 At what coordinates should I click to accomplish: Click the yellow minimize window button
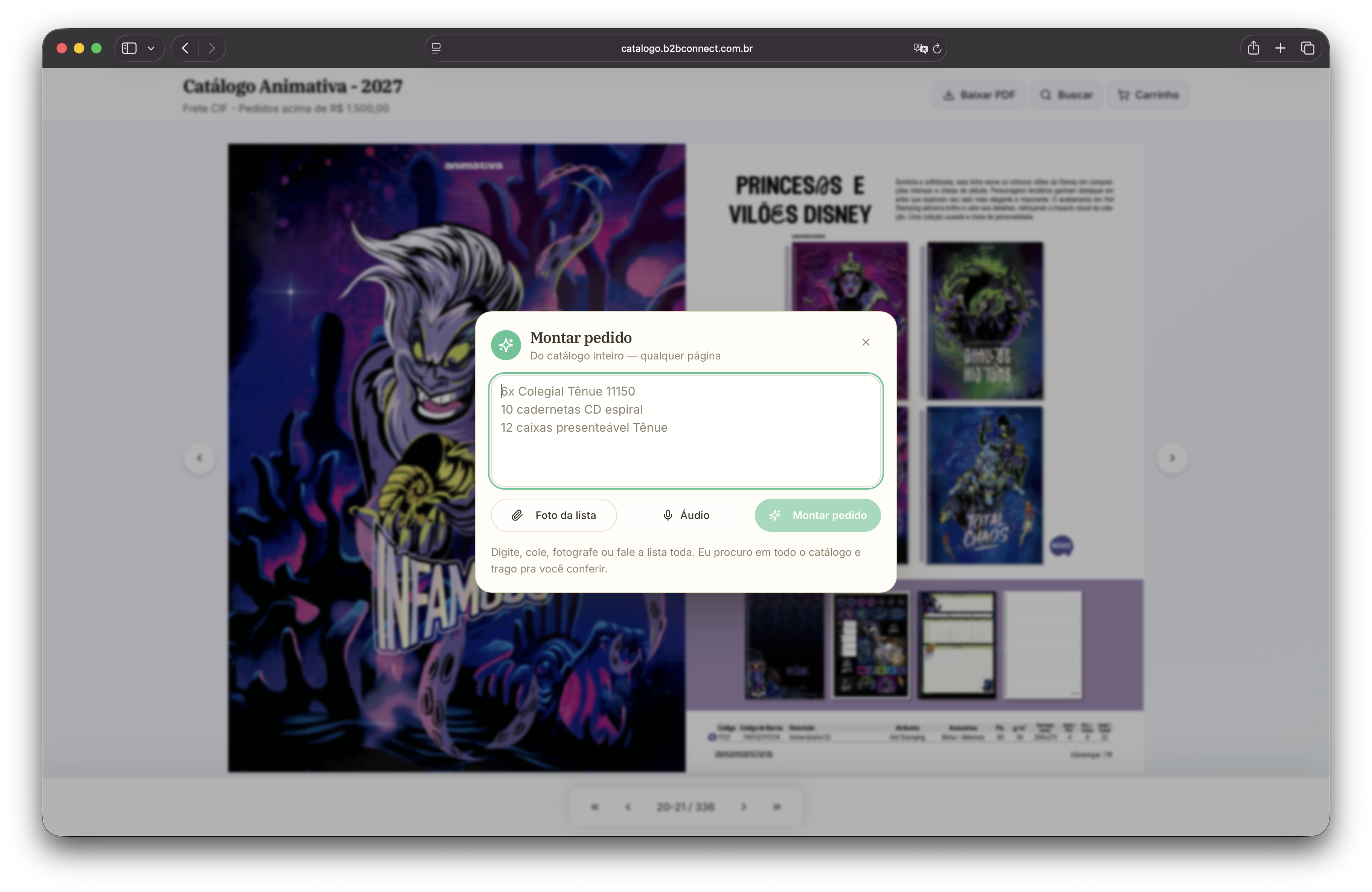pyautogui.click(x=79, y=49)
